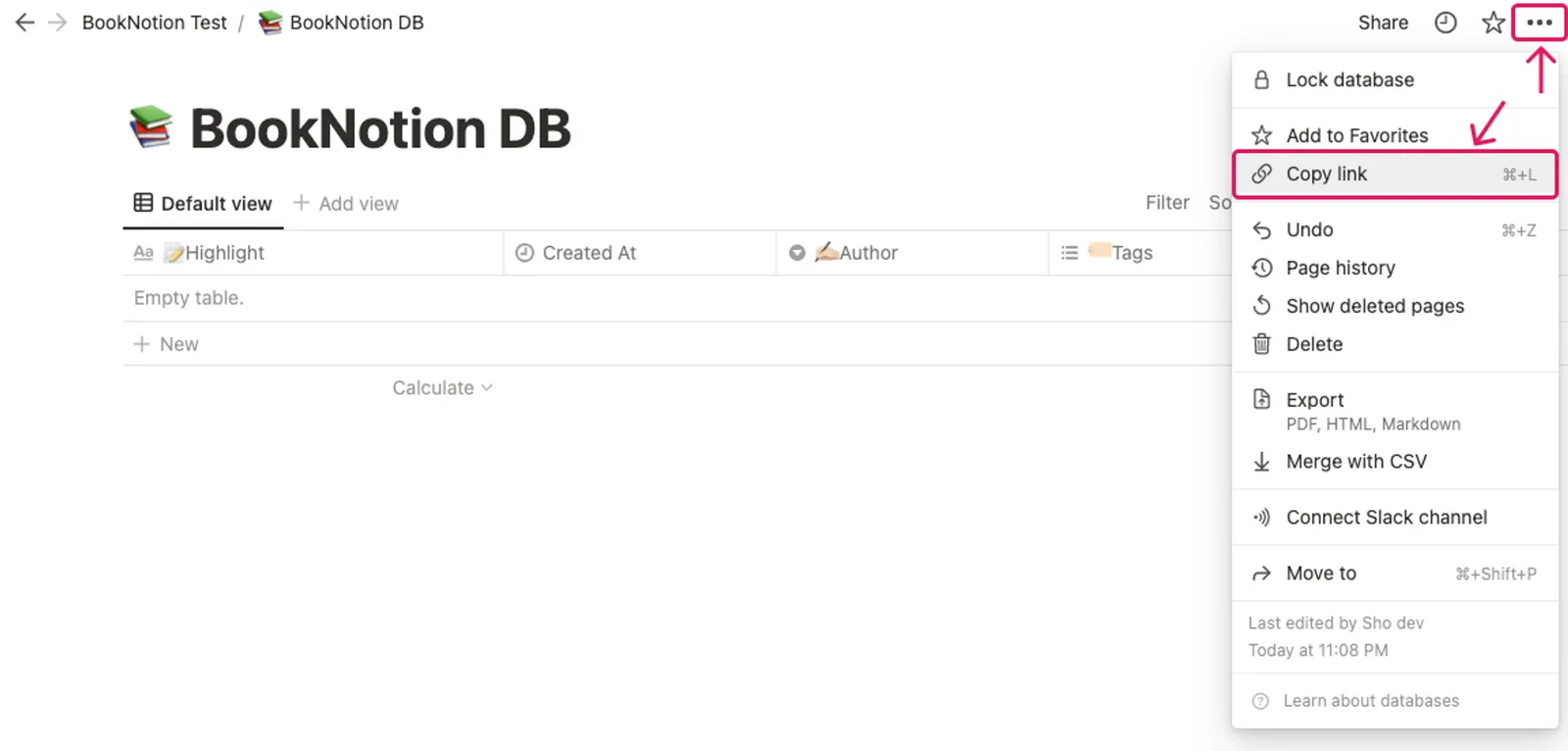The width and height of the screenshot is (1568, 751).
Task: Click the help icon beside Learn about databases
Action: coord(1260,701)
